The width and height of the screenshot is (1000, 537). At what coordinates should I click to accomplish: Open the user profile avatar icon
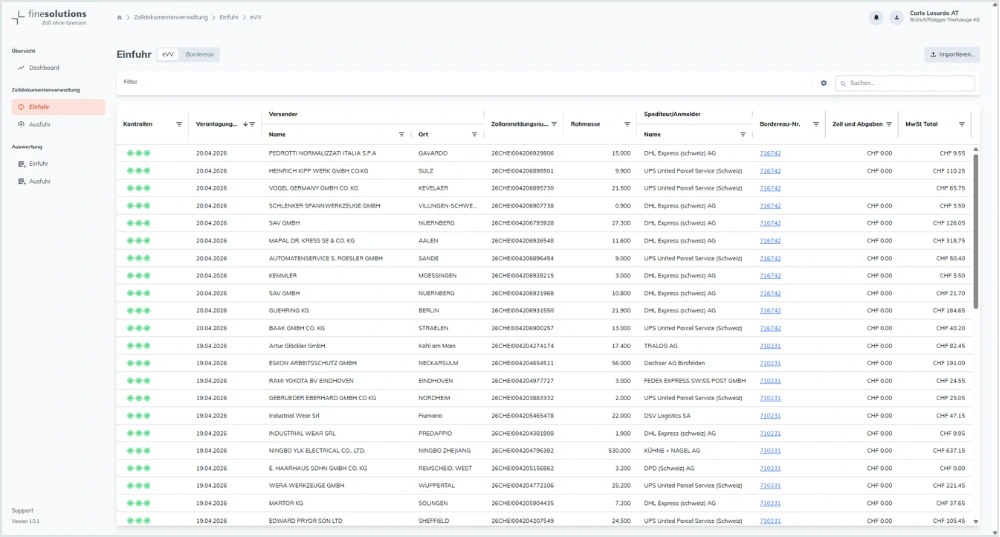(896, 18)
